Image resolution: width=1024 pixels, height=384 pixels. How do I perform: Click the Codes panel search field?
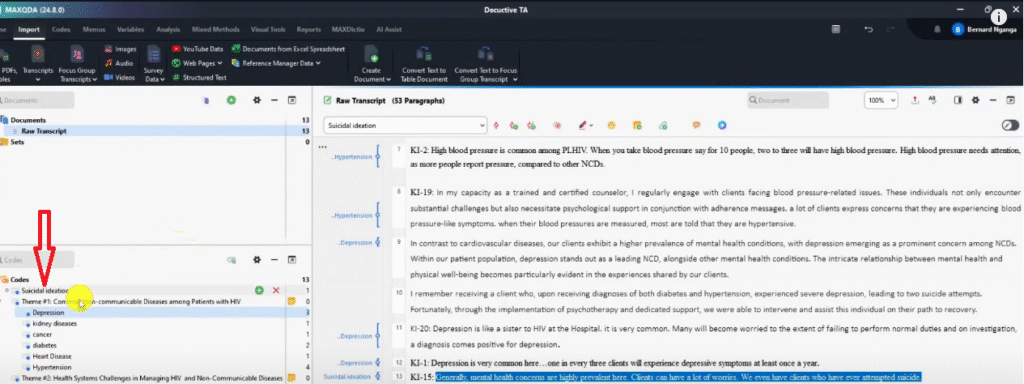point(37,260)
